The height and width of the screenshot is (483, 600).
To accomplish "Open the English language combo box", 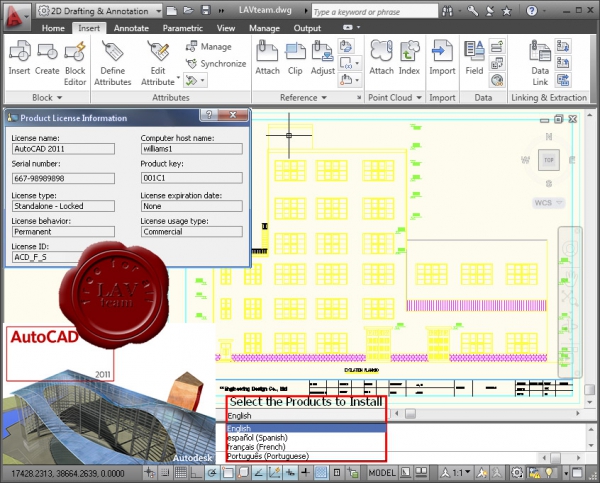I will pos(306,416).
